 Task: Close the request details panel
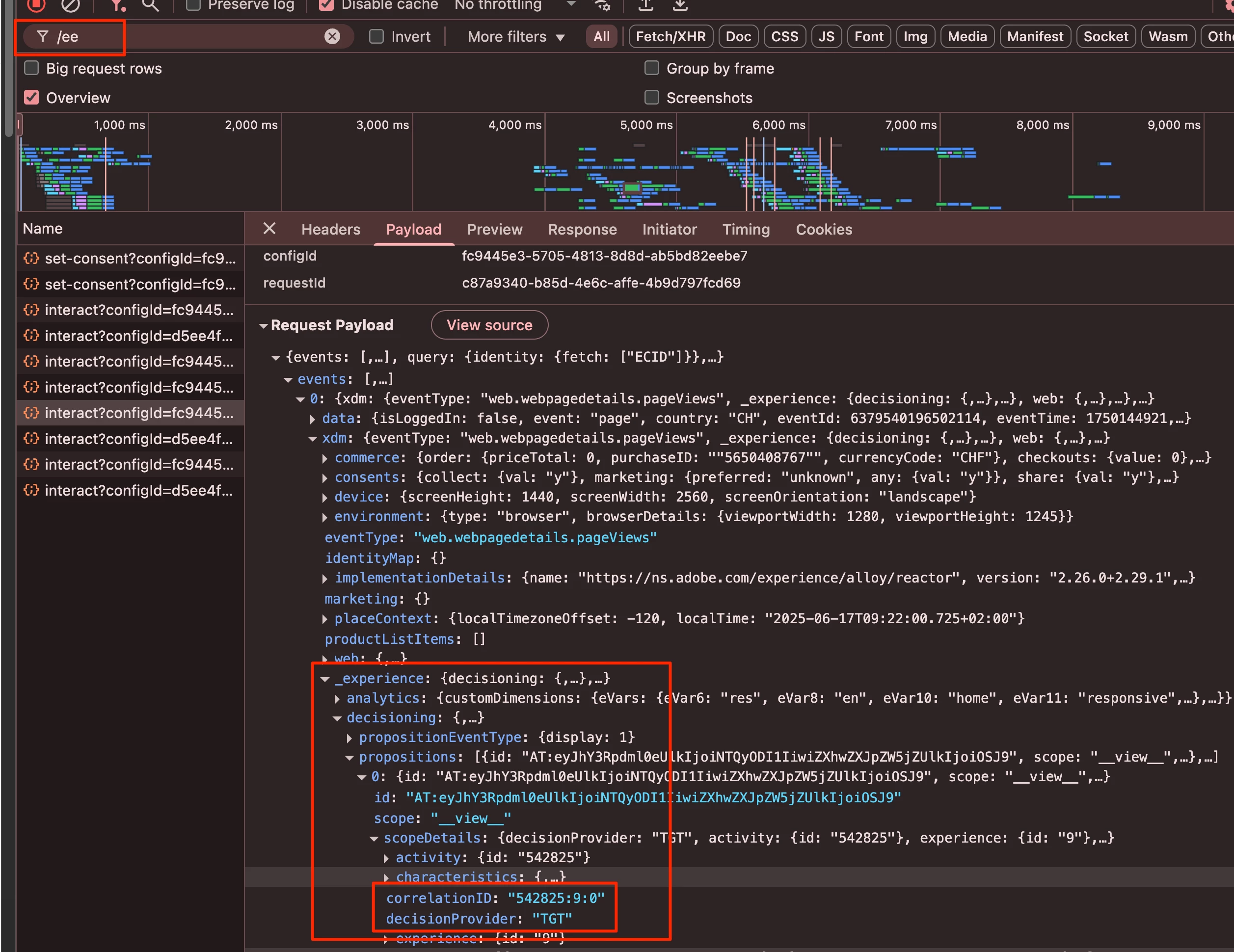[x=269, y=229]
